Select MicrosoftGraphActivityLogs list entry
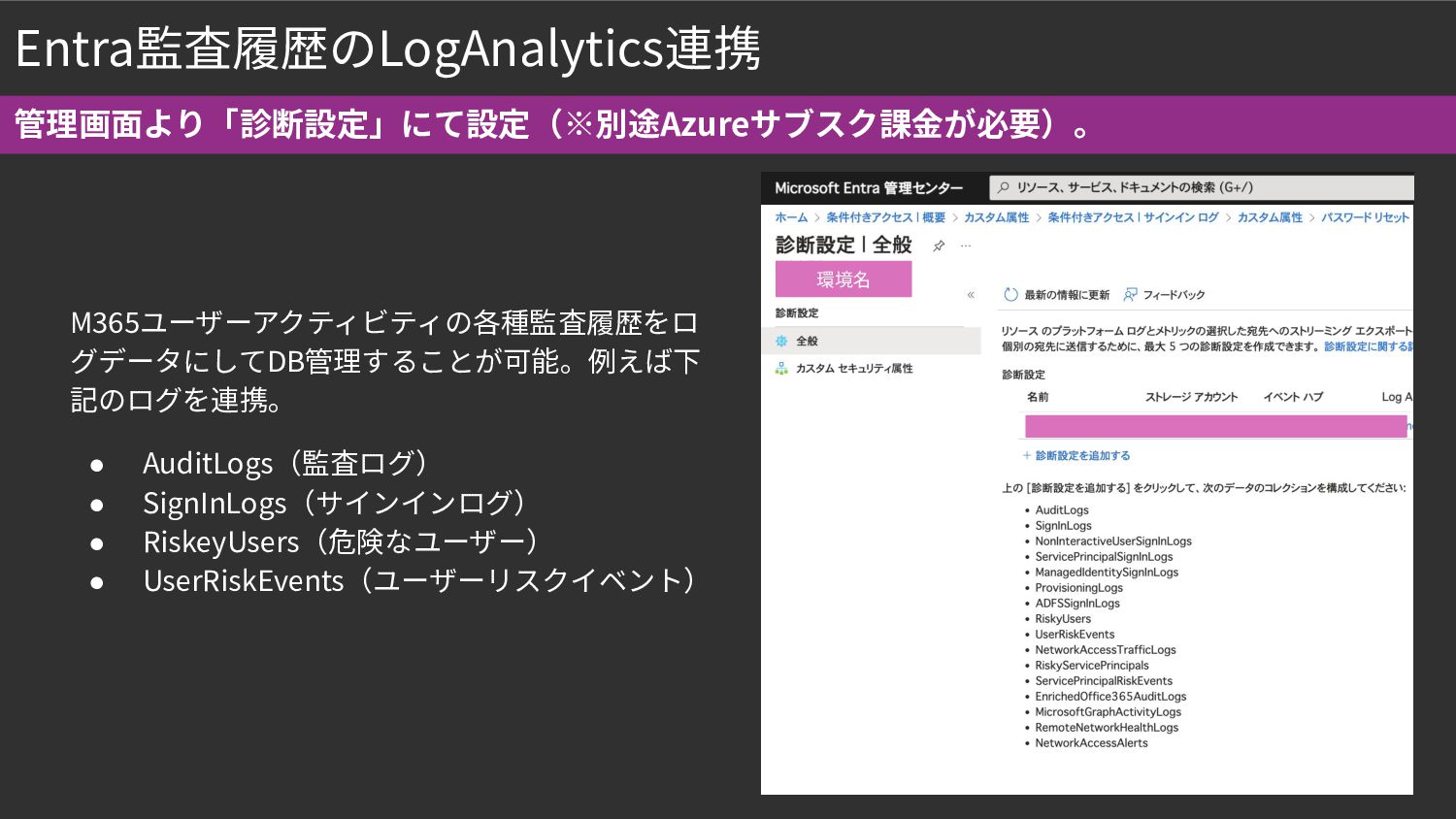 1109,712
